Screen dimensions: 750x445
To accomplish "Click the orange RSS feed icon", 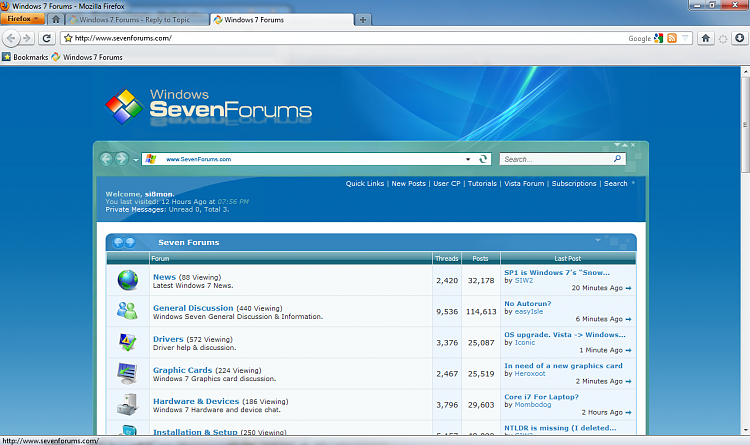I will pos(672,38).
